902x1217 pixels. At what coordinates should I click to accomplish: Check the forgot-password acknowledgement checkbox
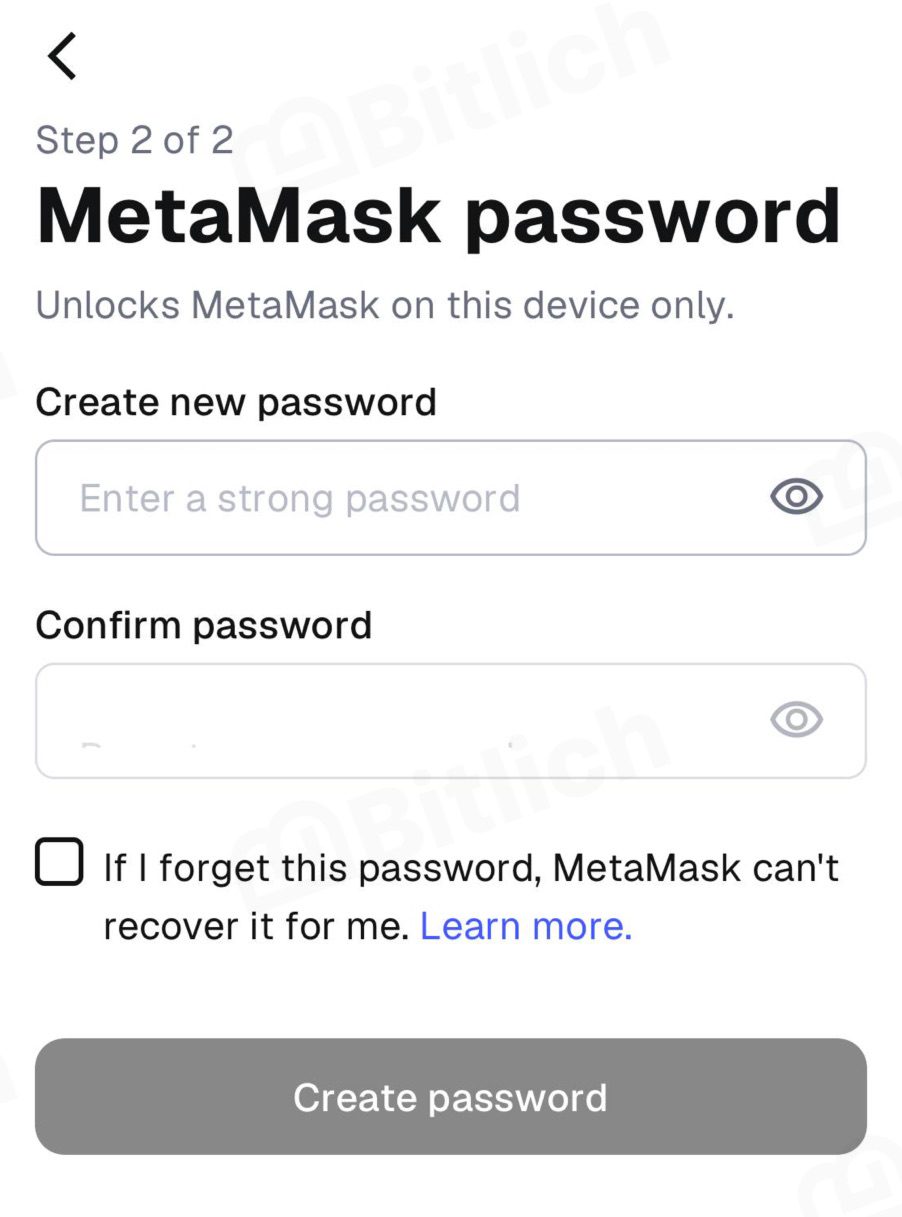click(59, 862)
